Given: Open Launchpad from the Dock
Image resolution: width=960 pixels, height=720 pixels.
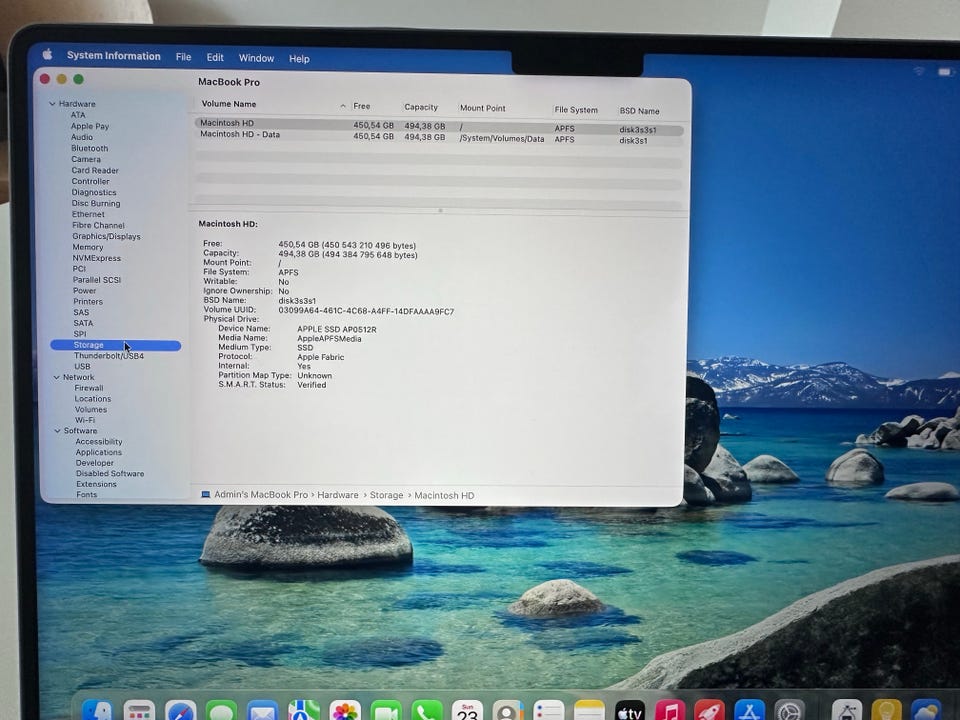Looking at the screenshot, I should pos(139,711).
